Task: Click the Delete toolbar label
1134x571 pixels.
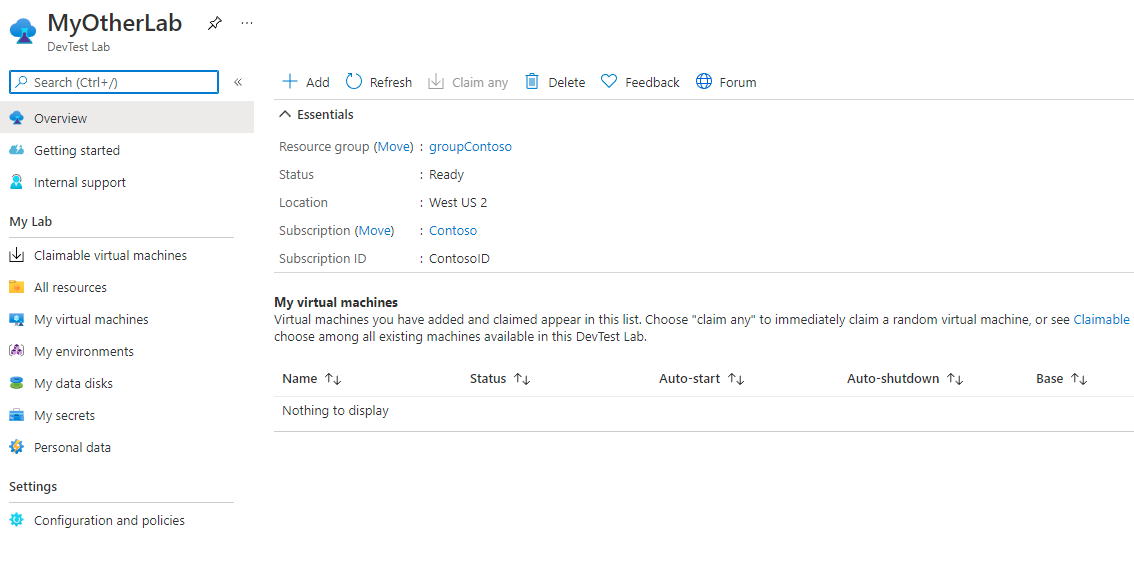Action: click(x=566, y=82)
